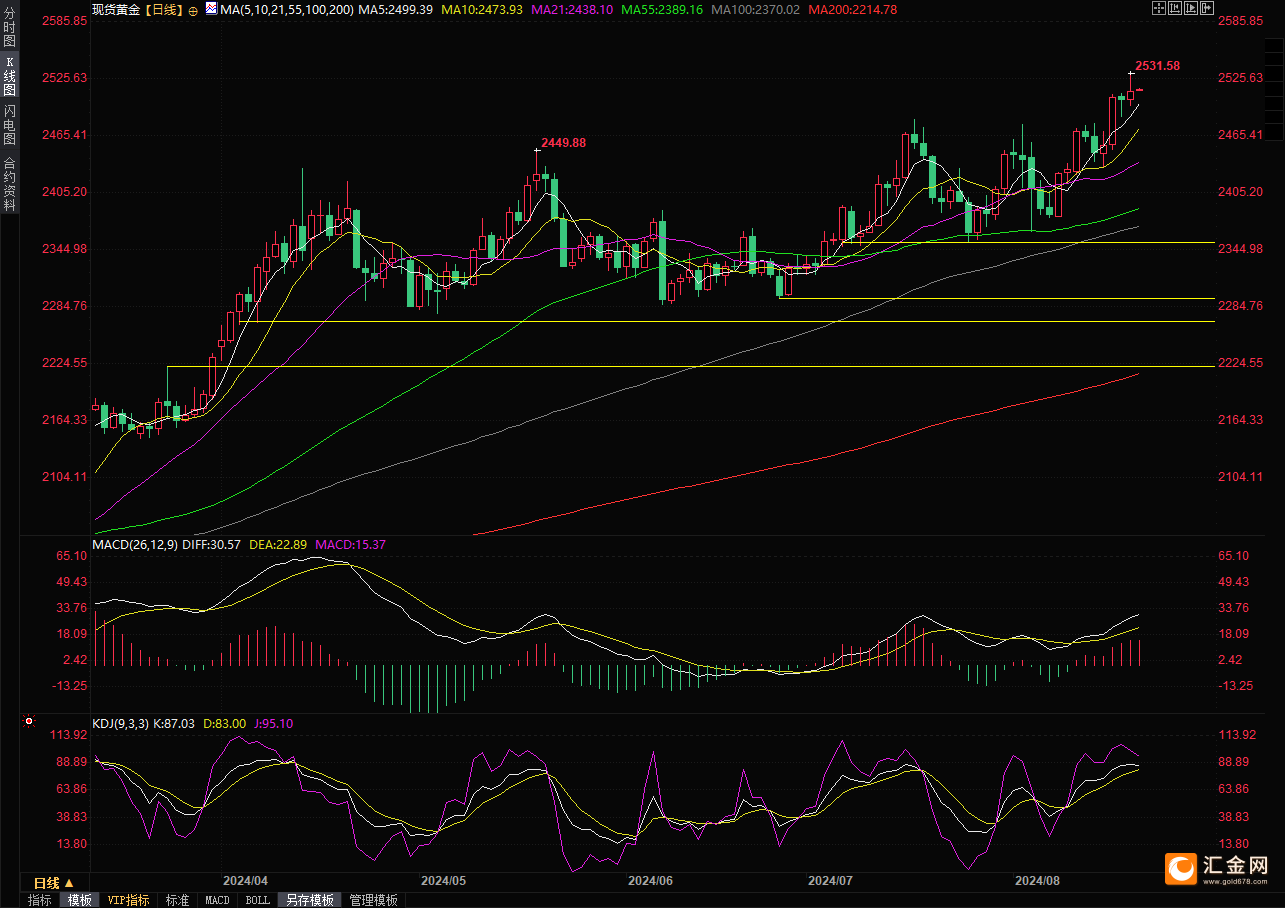The image size is (1285, 908).
Task: Switch to 分时图 side tab
Action: pos(9,28)
